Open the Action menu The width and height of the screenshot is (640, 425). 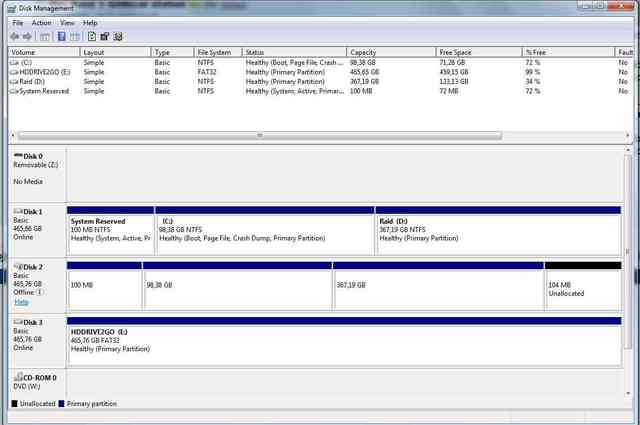click(42, 23)
